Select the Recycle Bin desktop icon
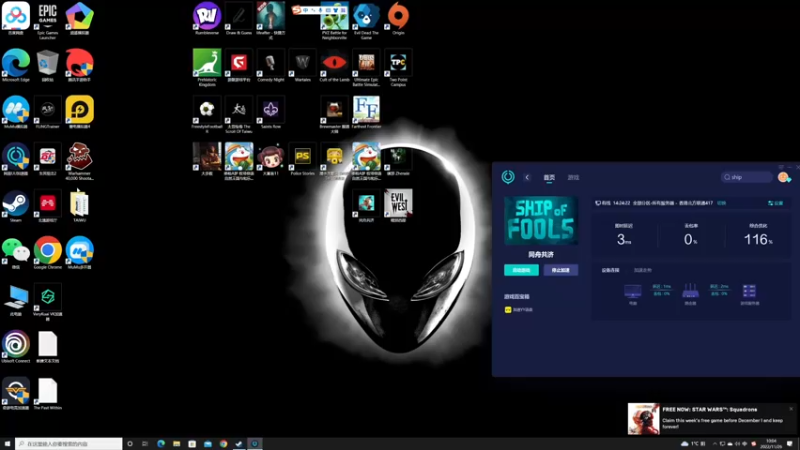 pos(47,66)
